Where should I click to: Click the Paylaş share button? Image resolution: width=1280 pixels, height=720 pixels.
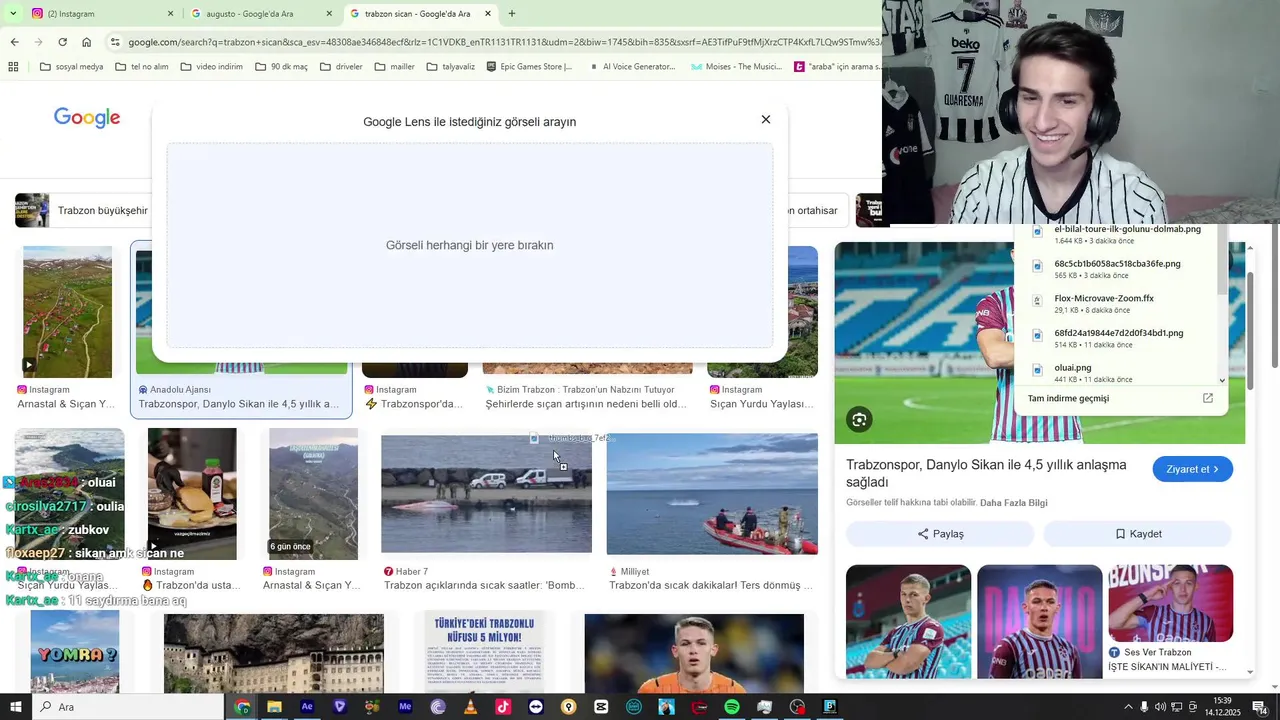(x=940, y=534)
